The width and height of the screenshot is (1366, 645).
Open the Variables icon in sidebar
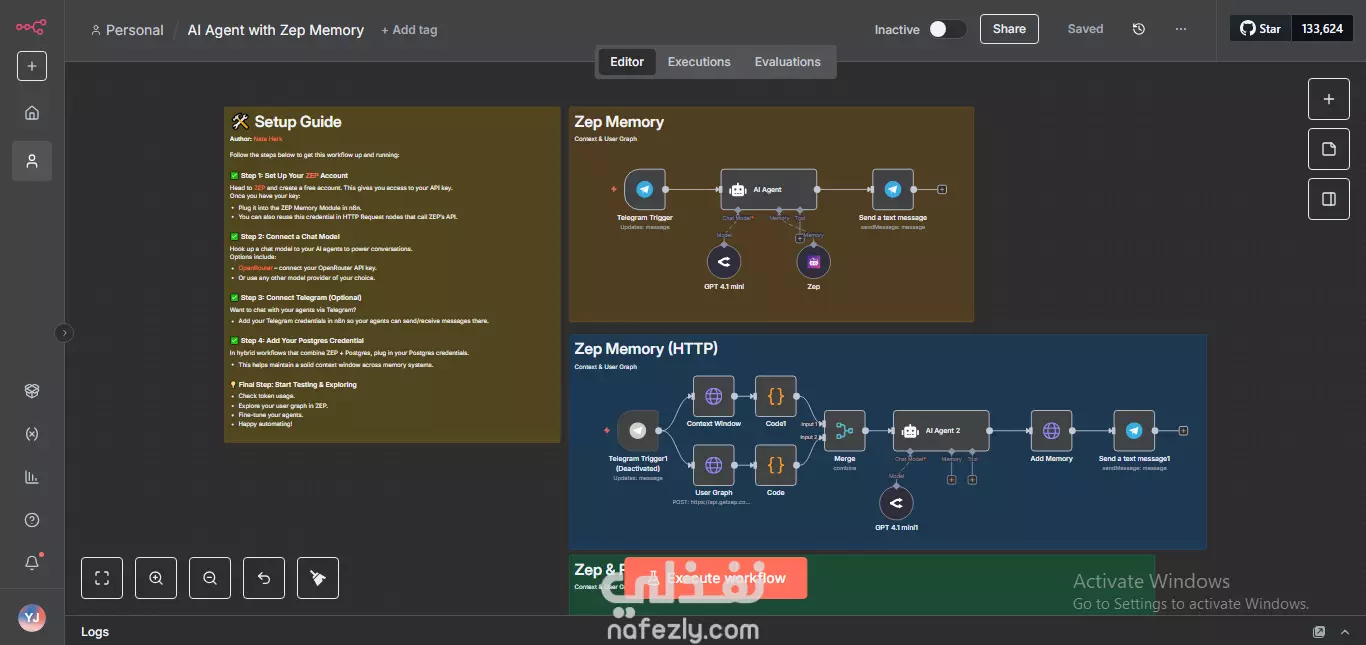[x=32, y=435]
